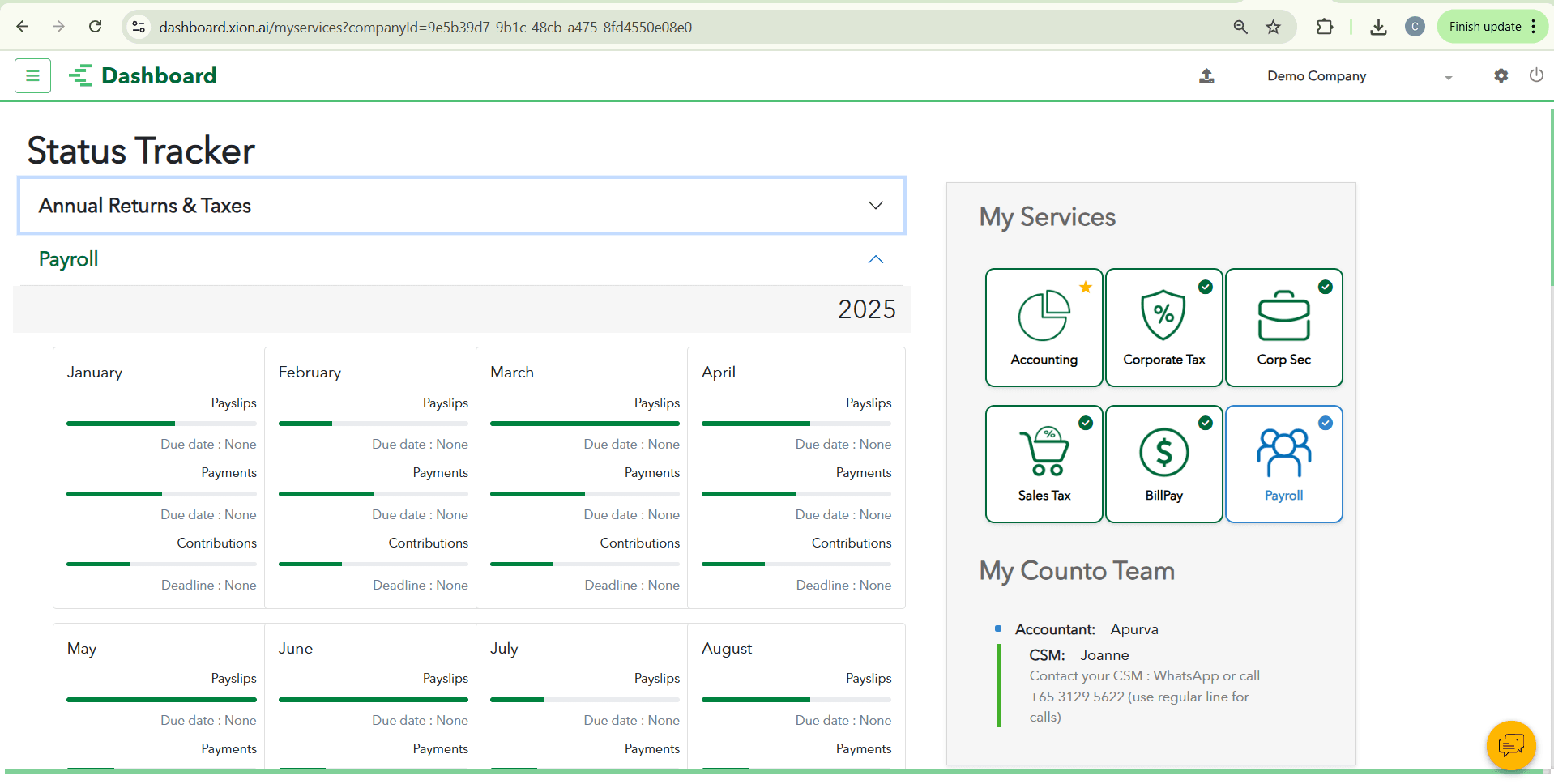
Task: Click the address bar URL
Action: [x=425, y=27]
